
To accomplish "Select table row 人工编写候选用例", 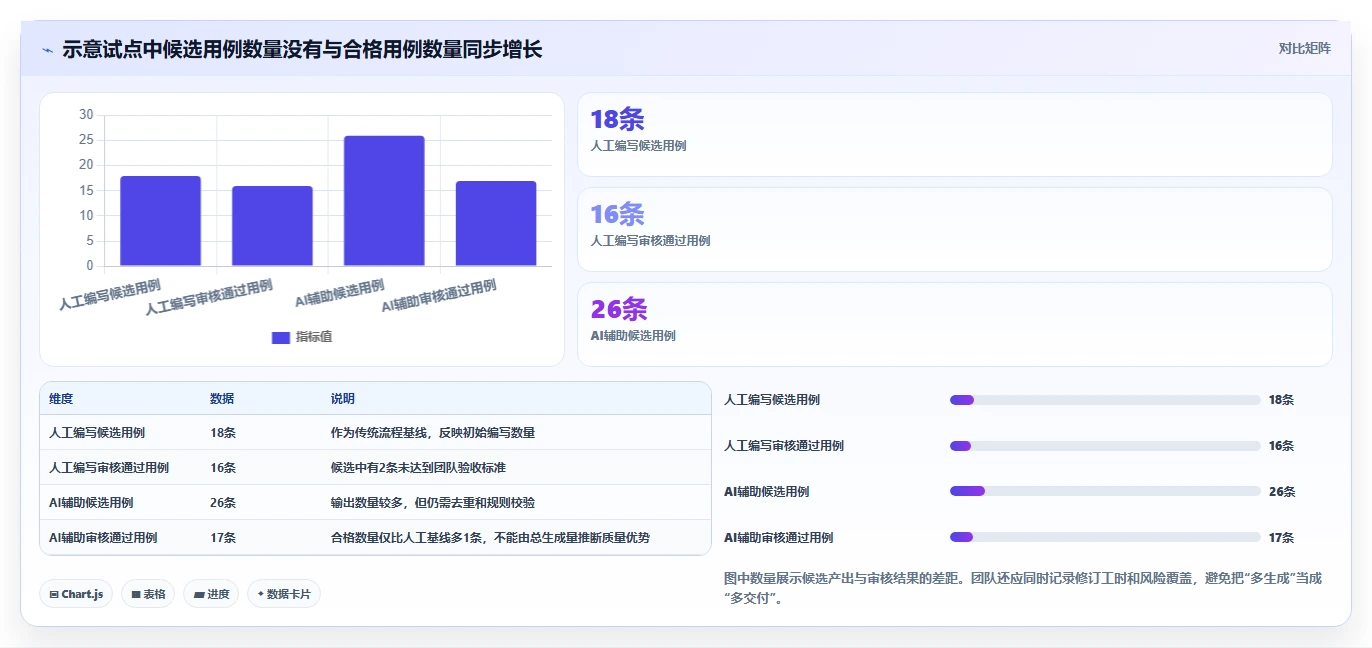I will coord(375,432).
